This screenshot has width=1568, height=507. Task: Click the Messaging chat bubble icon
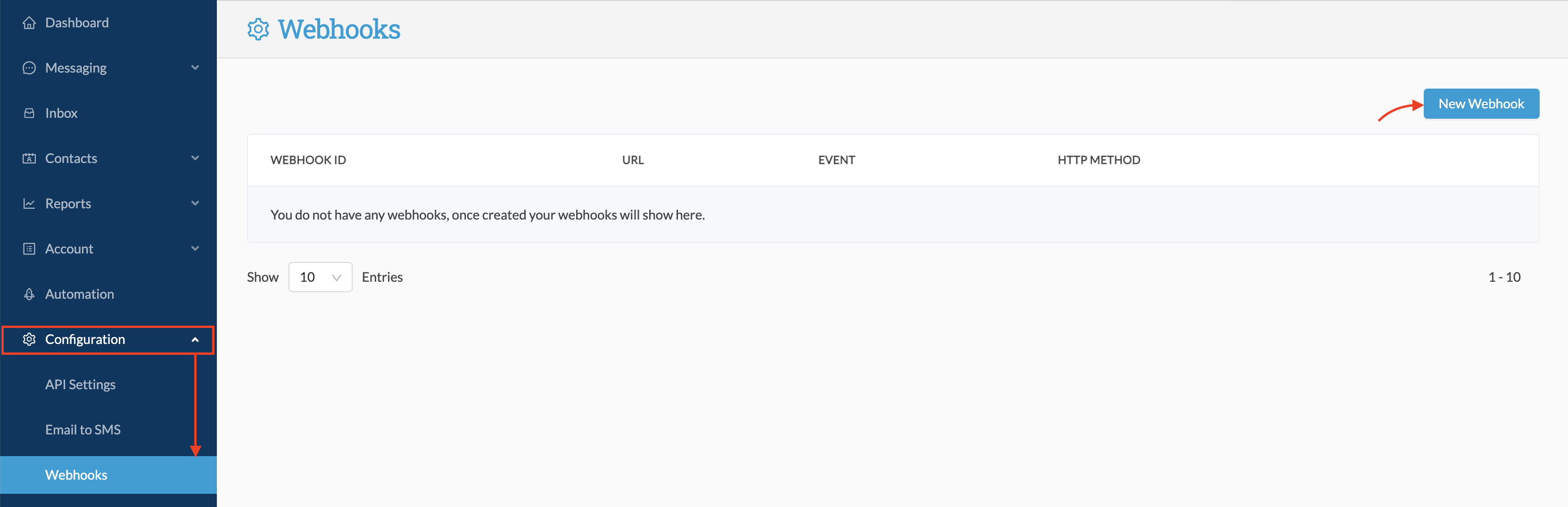click(29, 67)
